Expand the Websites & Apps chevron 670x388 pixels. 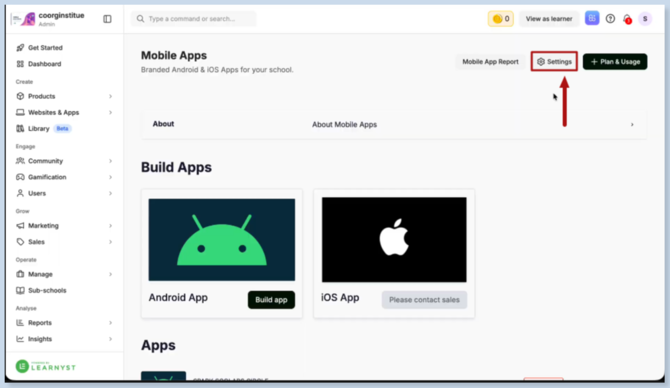[x=110, y=112]
